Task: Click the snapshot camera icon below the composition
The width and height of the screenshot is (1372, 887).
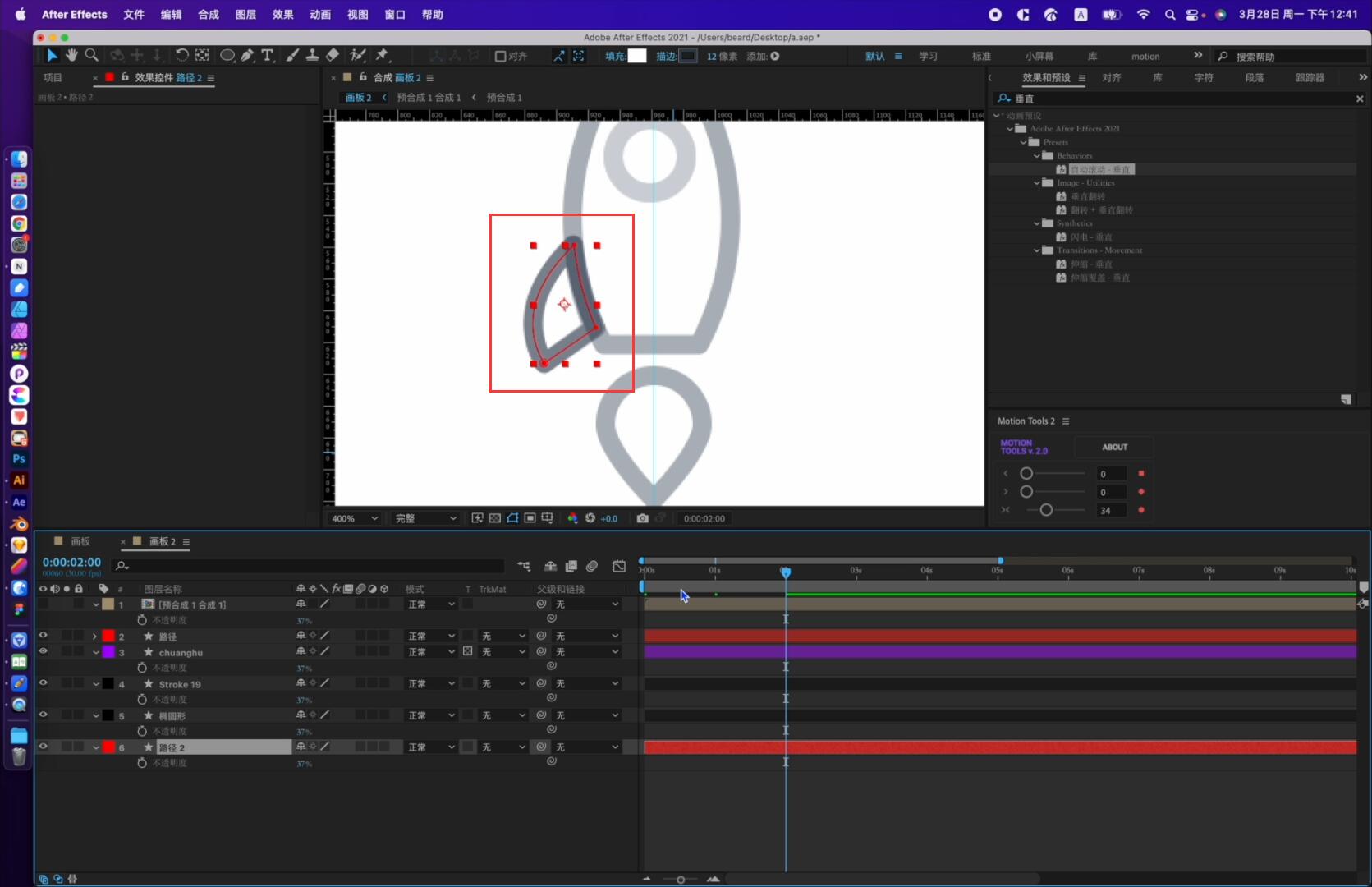Action: point(643,518)
